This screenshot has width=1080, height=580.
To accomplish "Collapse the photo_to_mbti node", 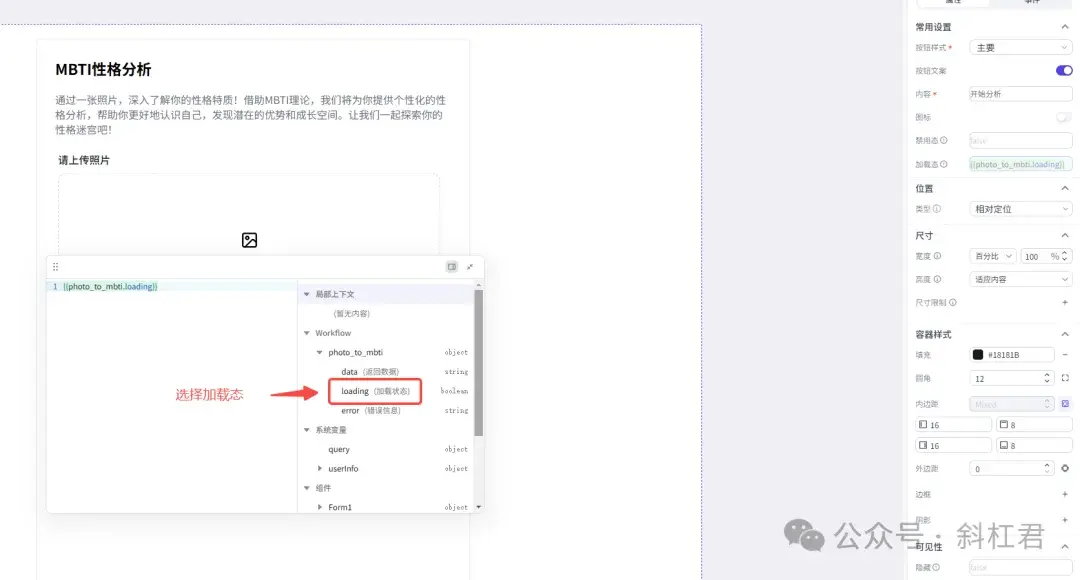I will coord(320,352).
